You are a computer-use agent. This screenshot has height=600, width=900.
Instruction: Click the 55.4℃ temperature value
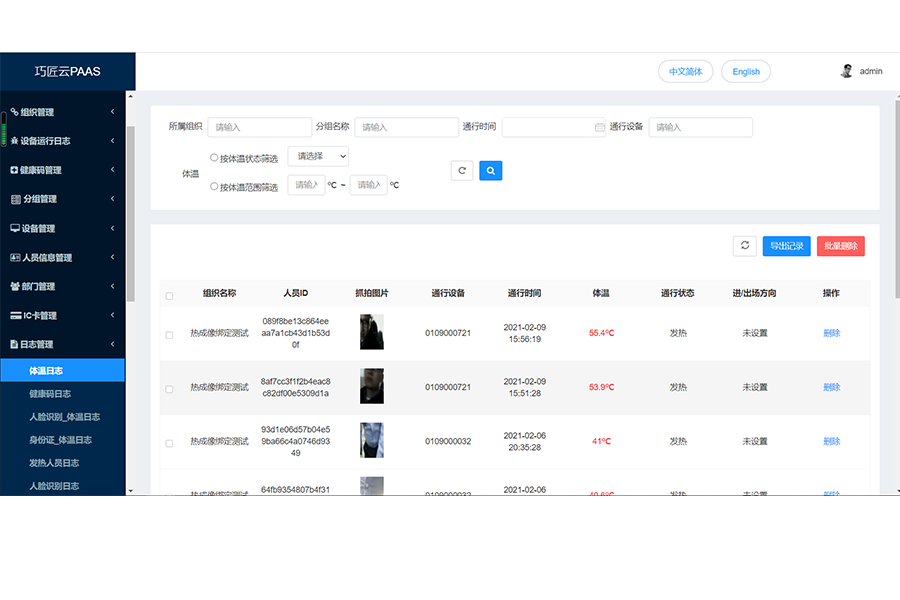pos(601,333)
